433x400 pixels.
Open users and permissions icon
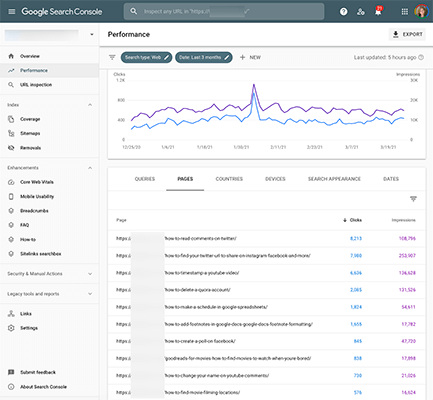[x=361, y=12]
